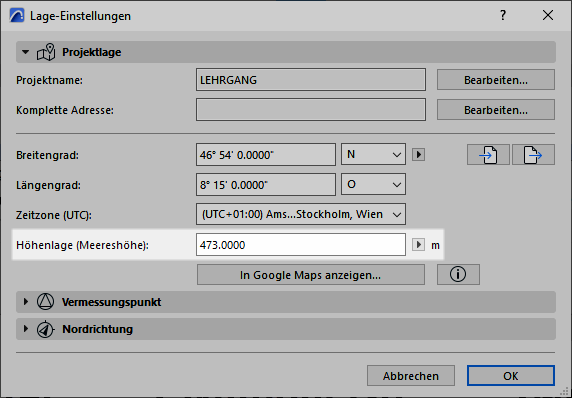Click the Vermessungspunkt triangle icon

(46, 302)
